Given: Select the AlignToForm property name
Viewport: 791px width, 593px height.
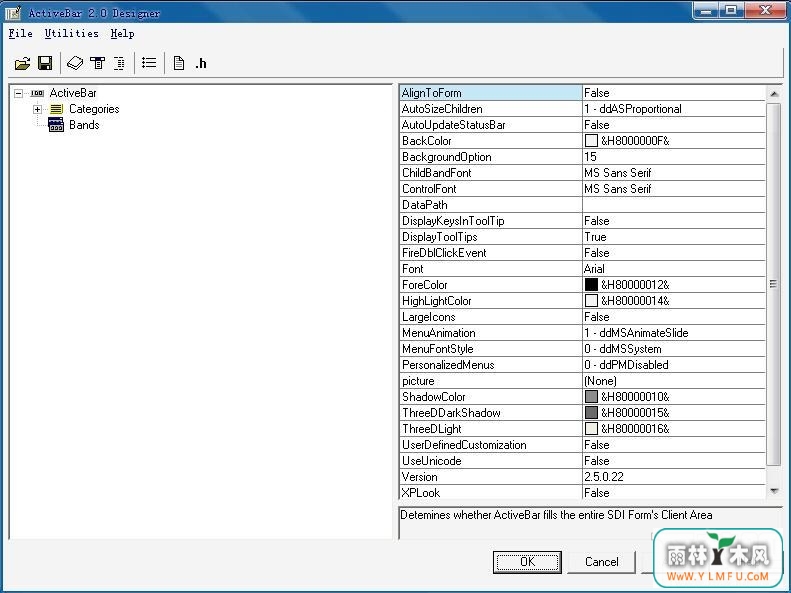Looking at the screenshot, I should click(431, 93).
